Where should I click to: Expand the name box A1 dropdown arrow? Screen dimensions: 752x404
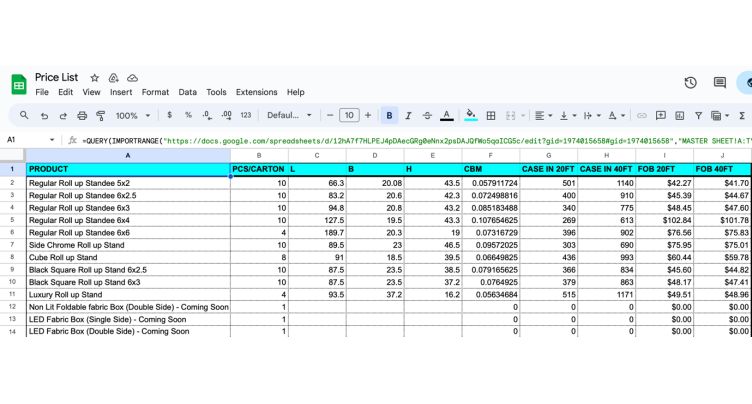pyautogui.click(x=52, y=140)
